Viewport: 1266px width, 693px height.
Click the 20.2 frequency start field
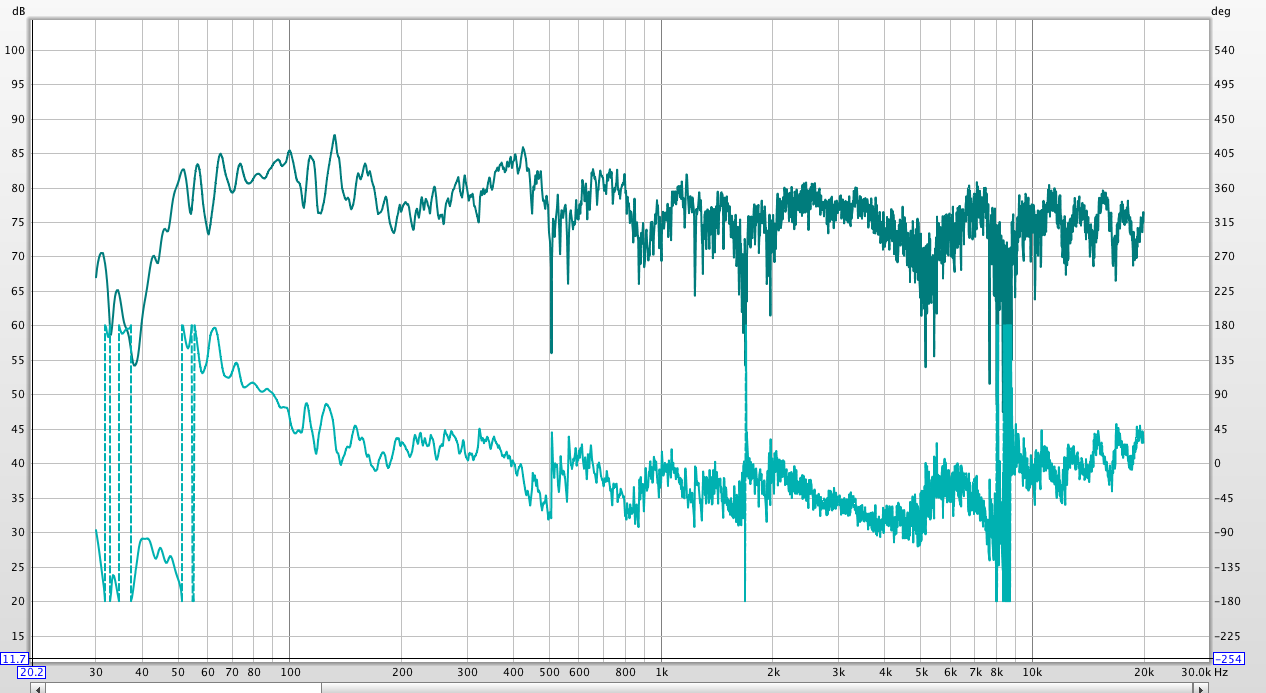[31, 672]
